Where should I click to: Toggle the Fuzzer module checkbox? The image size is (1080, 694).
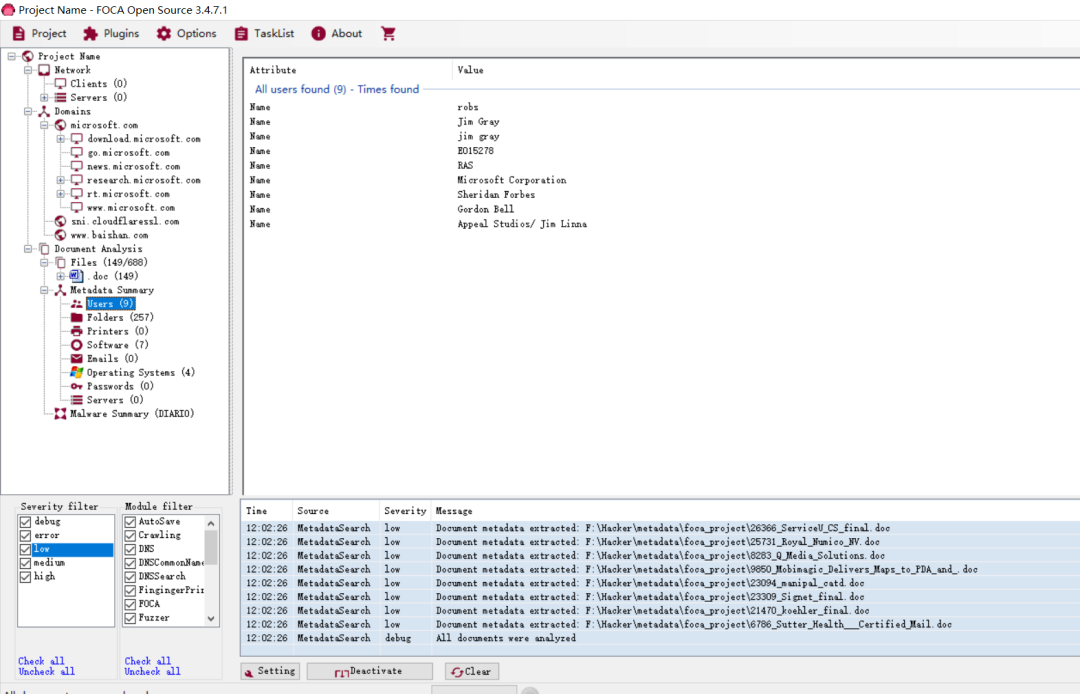tap(130, 618)
